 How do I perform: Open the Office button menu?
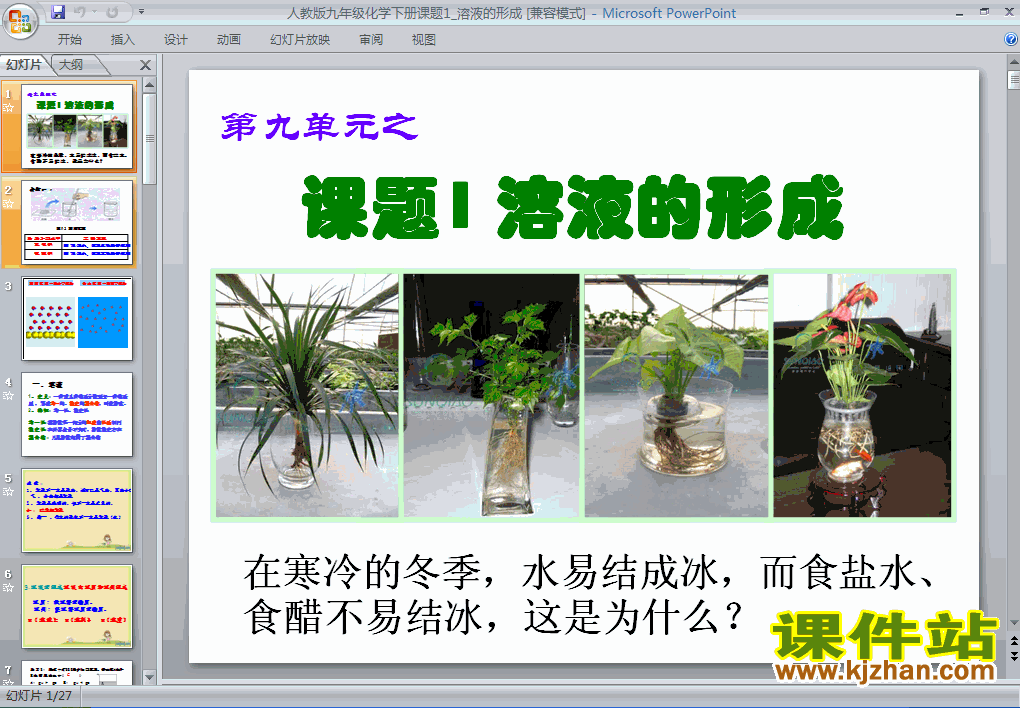(x=20, y=21)
